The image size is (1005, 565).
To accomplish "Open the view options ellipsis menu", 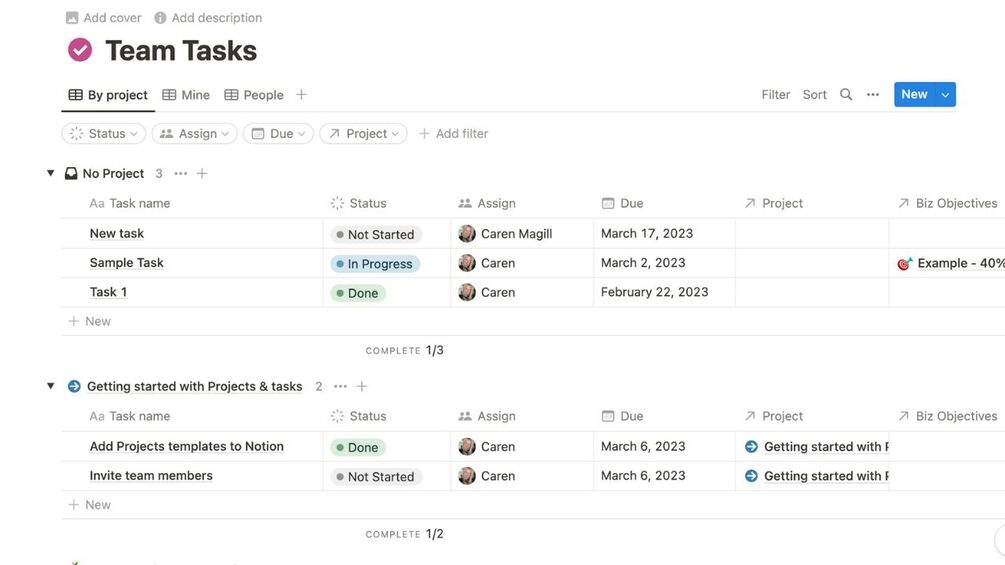I will click(873, 95).
